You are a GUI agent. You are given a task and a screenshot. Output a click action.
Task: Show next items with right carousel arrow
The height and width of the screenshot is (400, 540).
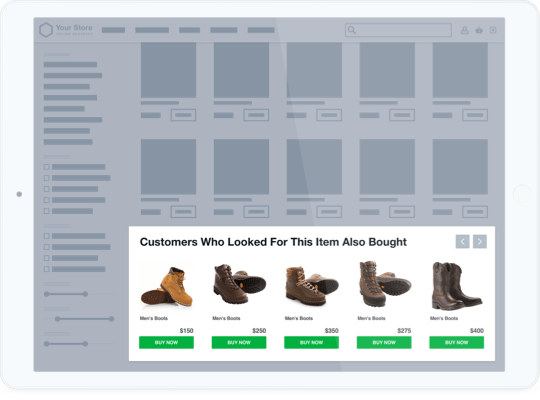pos(480,242)
